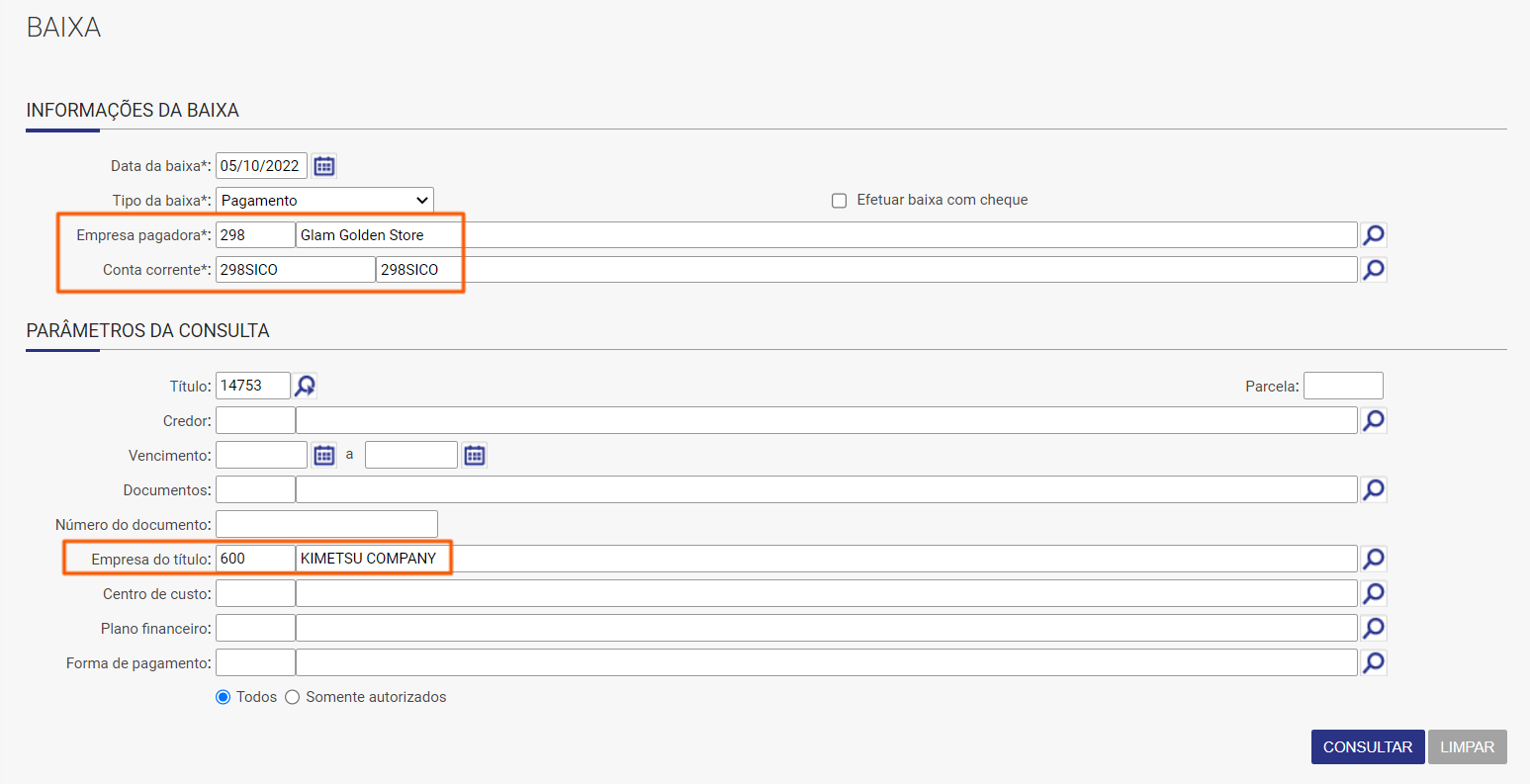Click Centro de custo description field

pos(827,593)
